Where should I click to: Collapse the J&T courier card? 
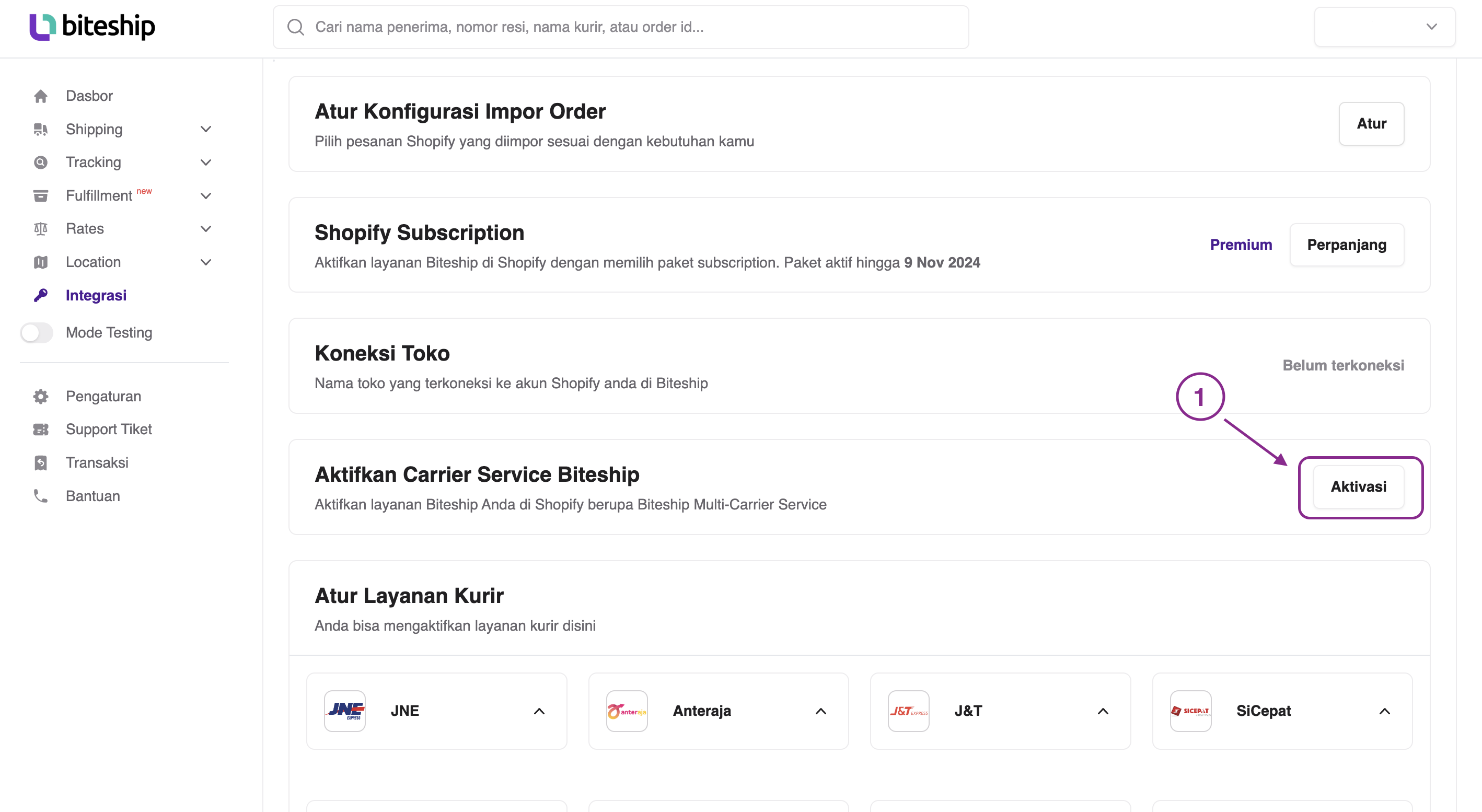click(1103, 711)
